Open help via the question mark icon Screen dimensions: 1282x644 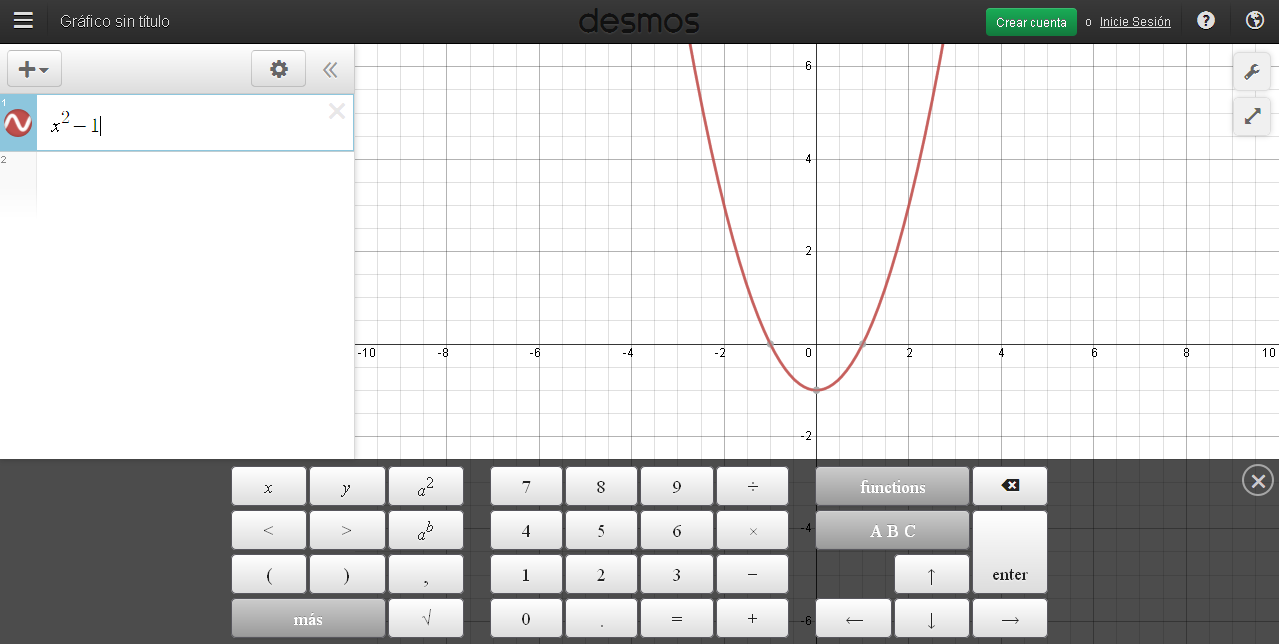point(1205,20)
